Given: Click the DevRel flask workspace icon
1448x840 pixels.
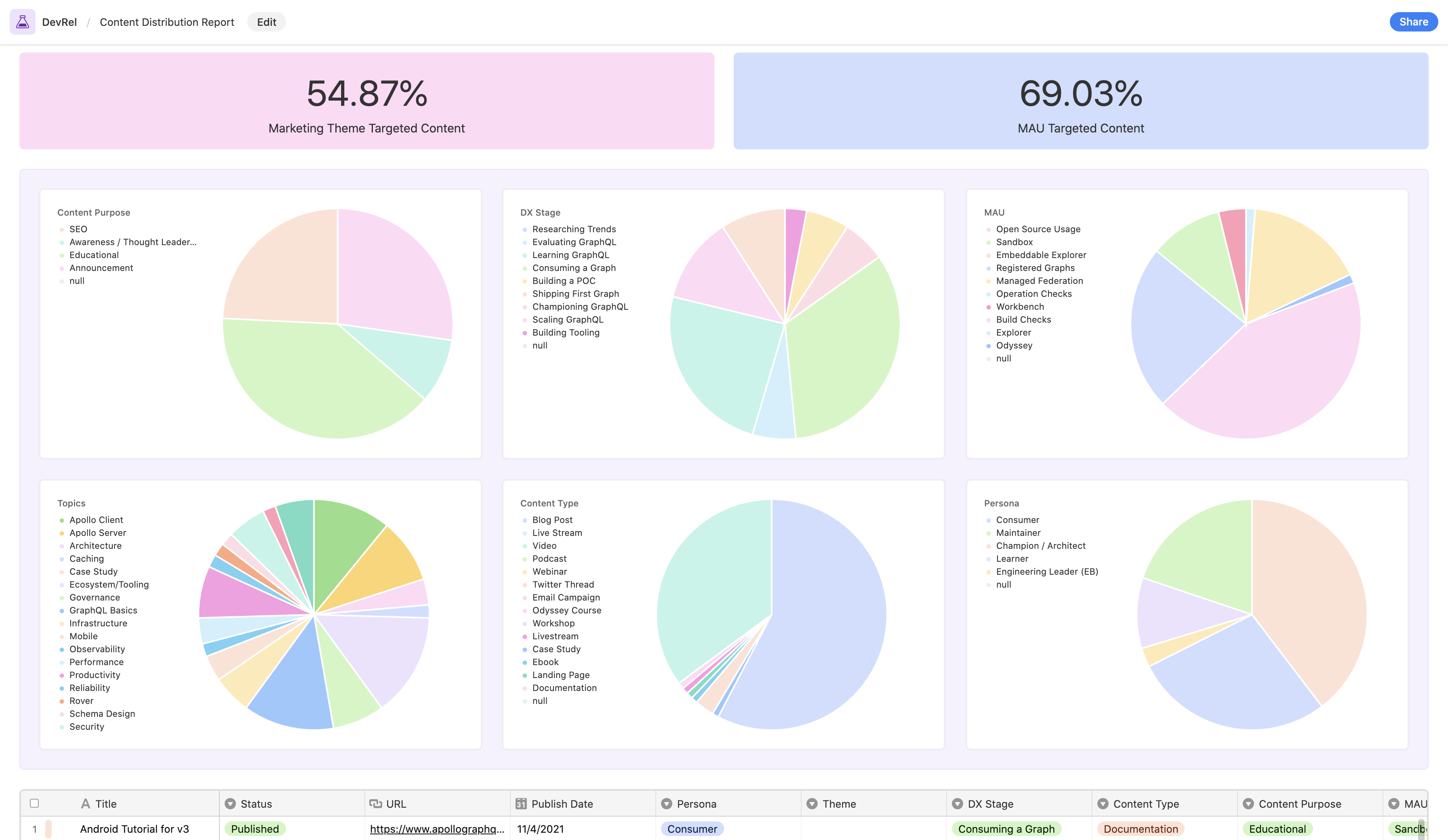Looking at the screenshot, I should coord(22,22).
